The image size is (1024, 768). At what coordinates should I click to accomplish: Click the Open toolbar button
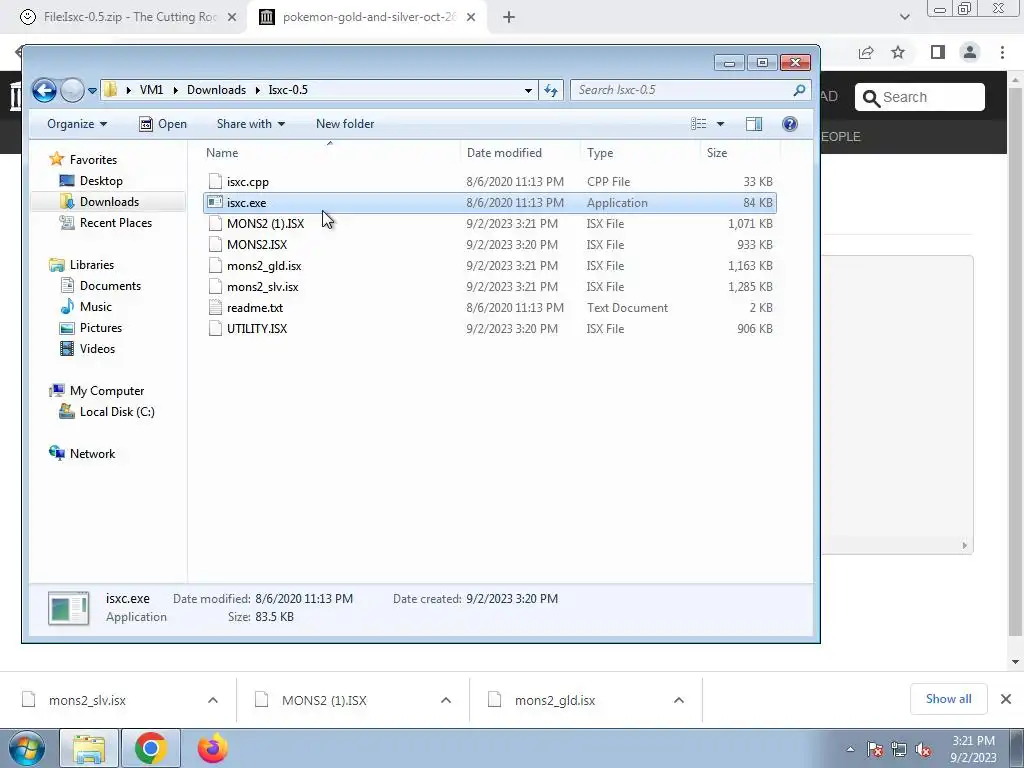tap(163, 123)
